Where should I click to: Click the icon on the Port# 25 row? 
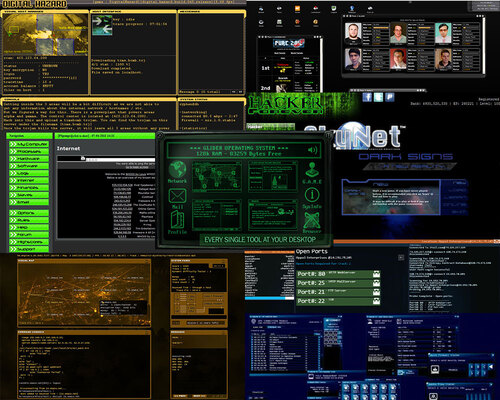click(376, 283)
